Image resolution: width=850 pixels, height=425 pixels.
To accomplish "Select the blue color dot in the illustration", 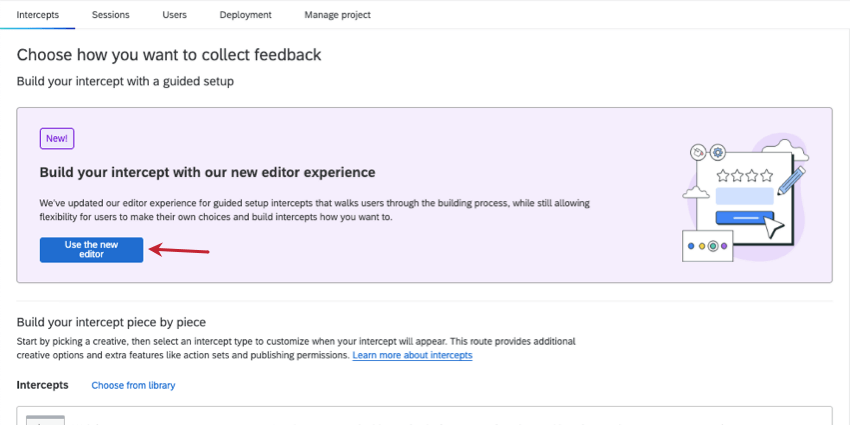I will point(691,245).
